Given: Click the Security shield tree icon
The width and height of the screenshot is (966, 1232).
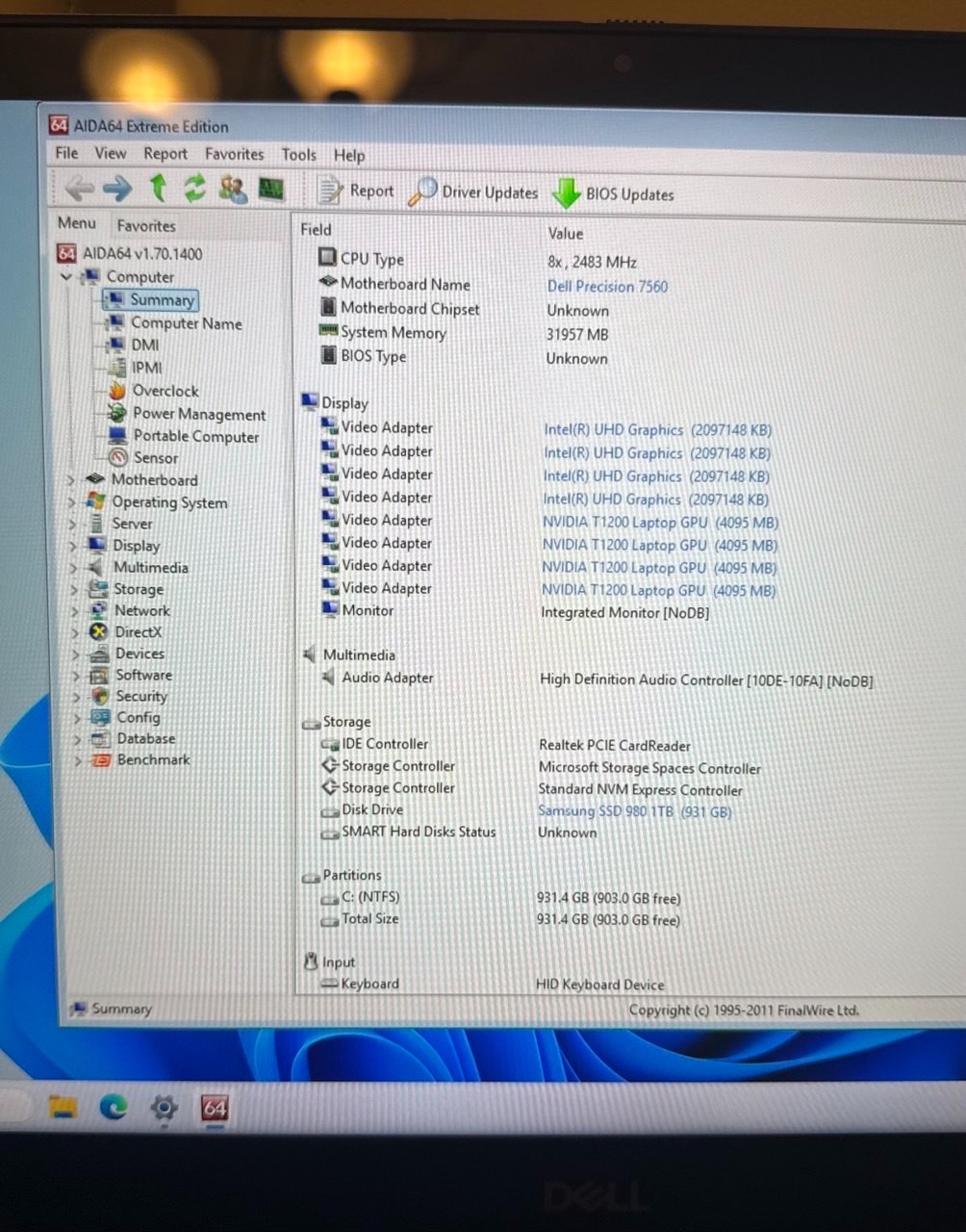Looking at the screenshot, I should (100, 696).
